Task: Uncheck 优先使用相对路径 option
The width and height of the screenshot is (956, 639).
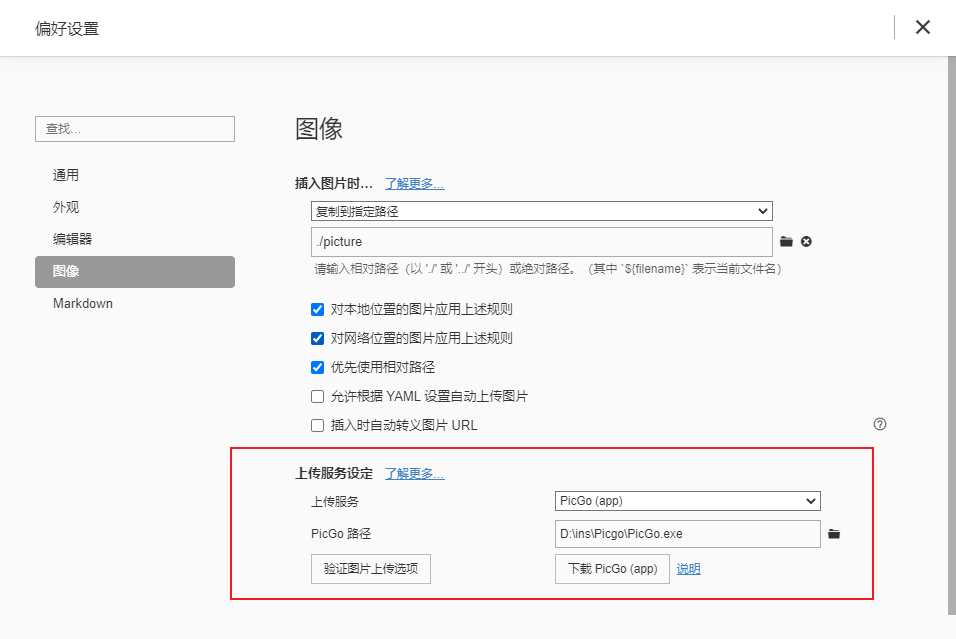Action: [317, 368]
